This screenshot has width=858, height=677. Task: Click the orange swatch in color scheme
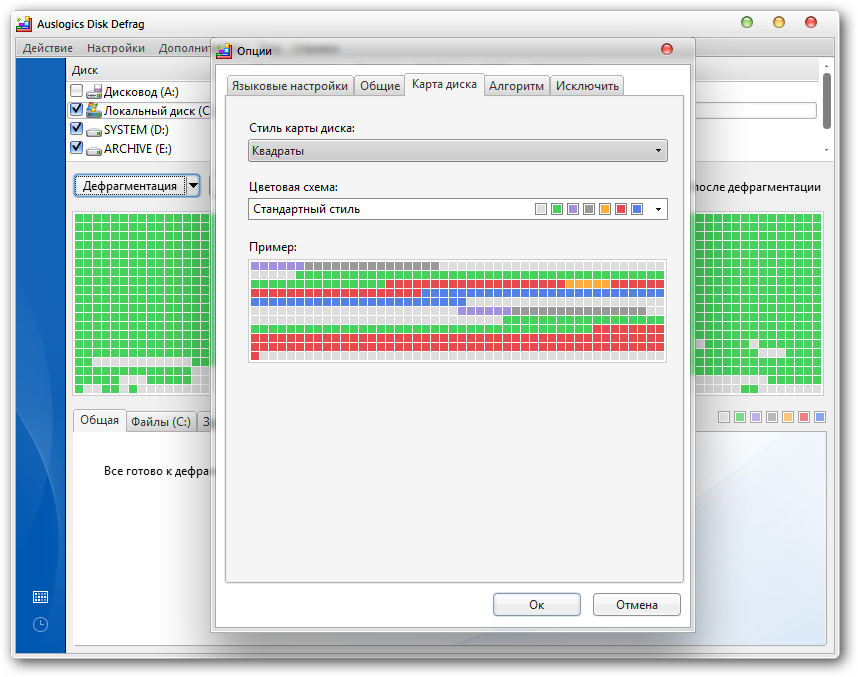605,209
